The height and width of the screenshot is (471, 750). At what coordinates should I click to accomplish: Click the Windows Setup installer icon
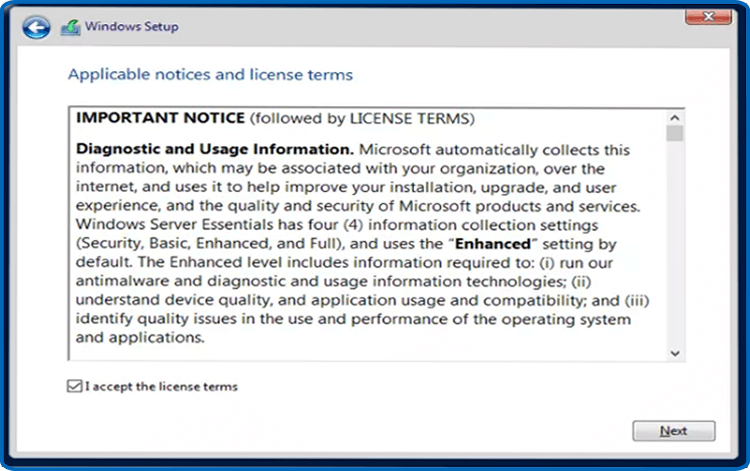(x=70, y=28)
